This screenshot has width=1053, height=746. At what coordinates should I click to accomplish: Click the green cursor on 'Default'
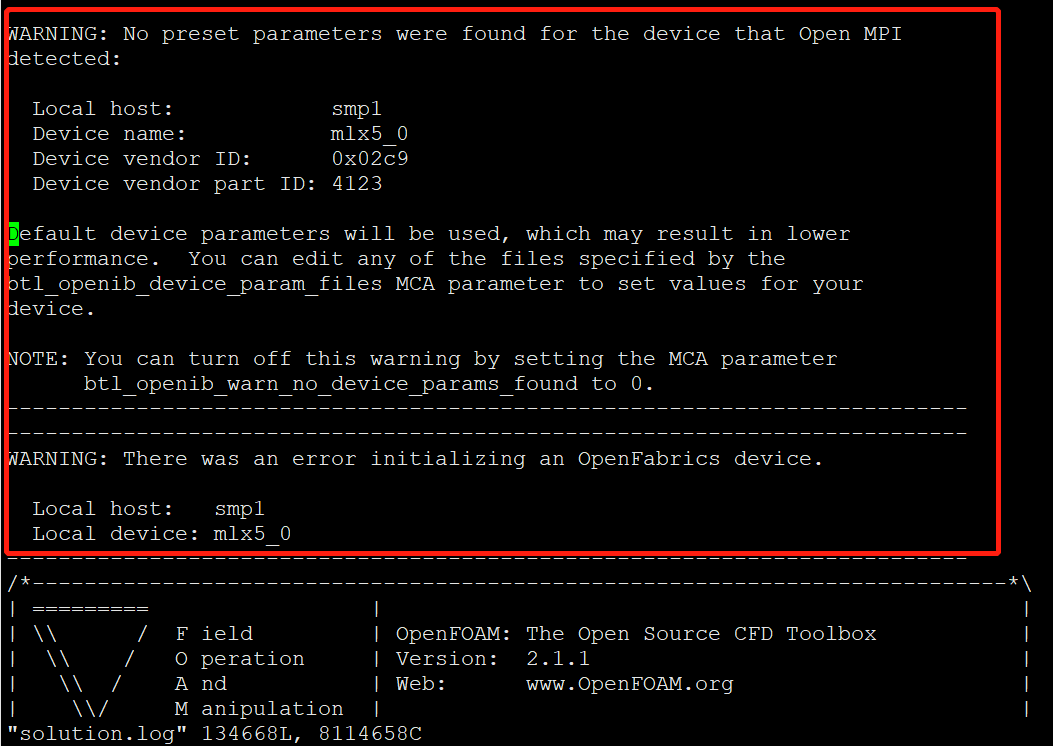(13, 234)
